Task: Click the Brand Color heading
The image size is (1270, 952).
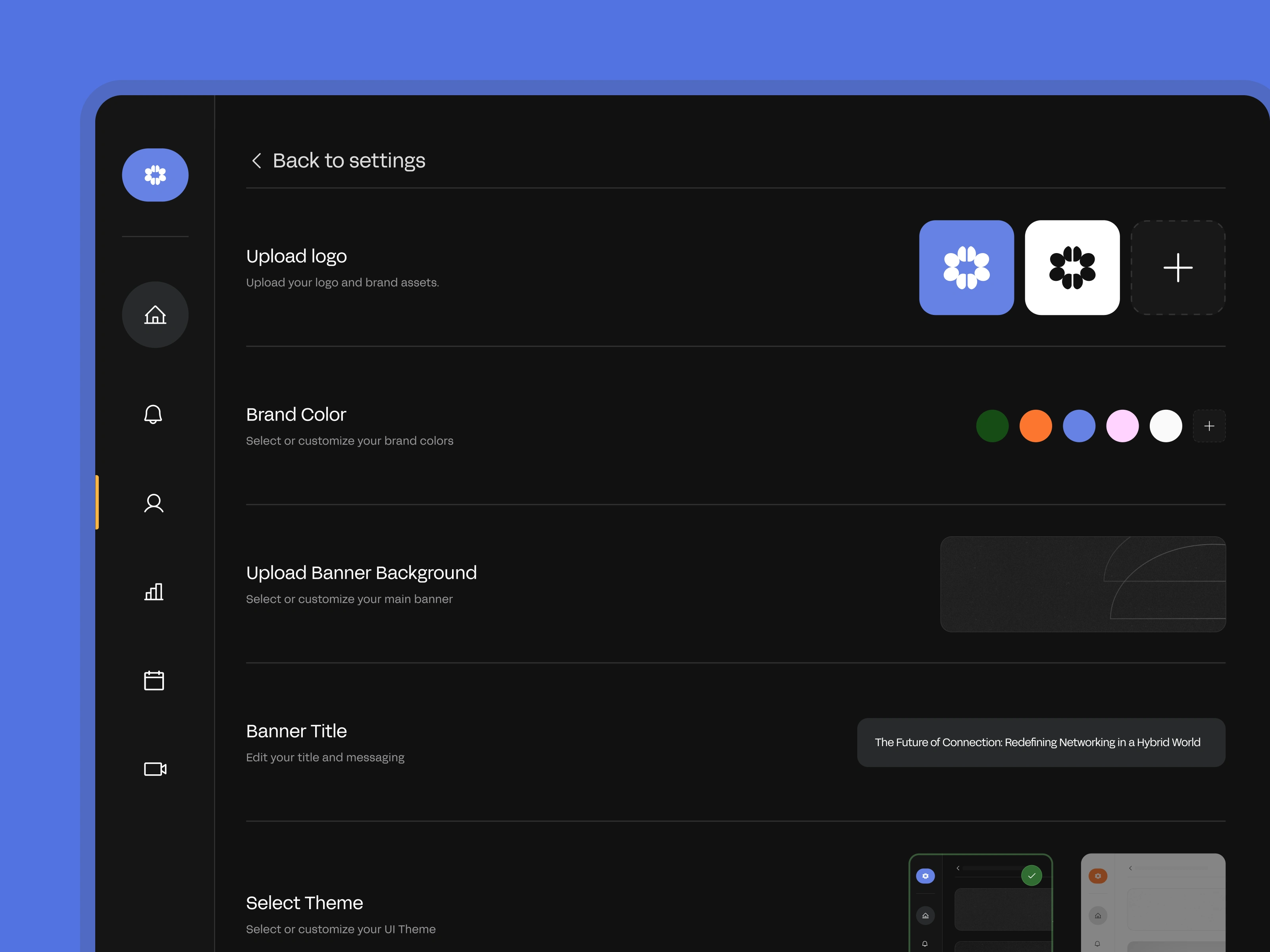Action: (296, 414)
